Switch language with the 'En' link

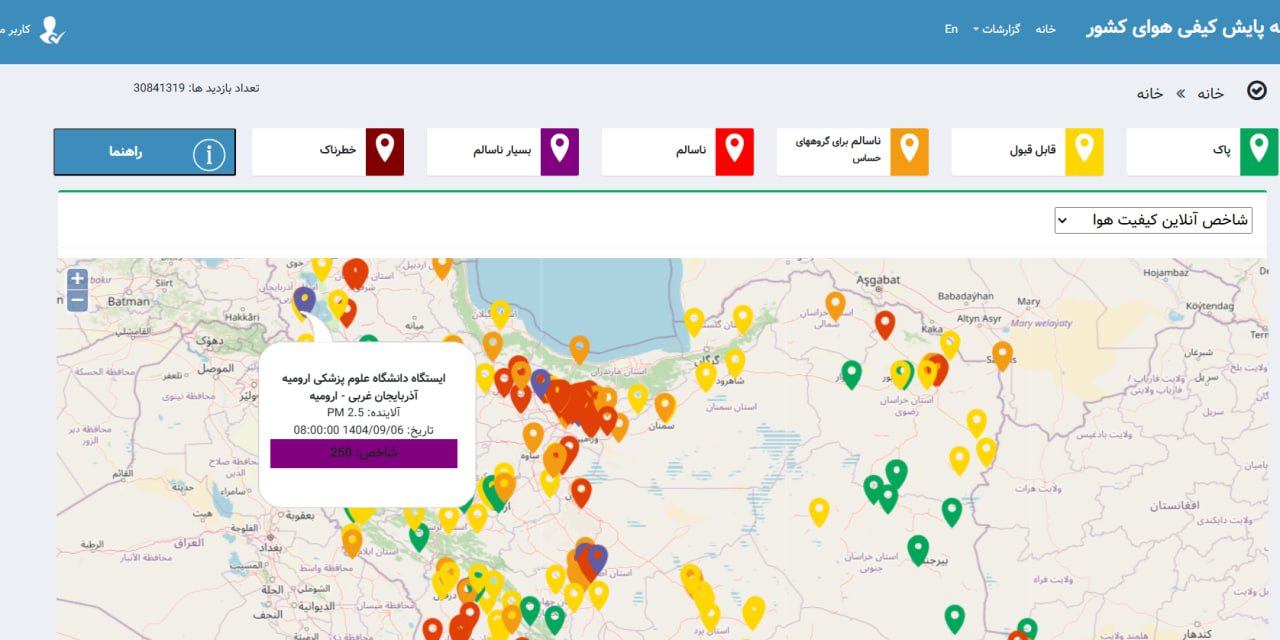(x=951, y=29)
